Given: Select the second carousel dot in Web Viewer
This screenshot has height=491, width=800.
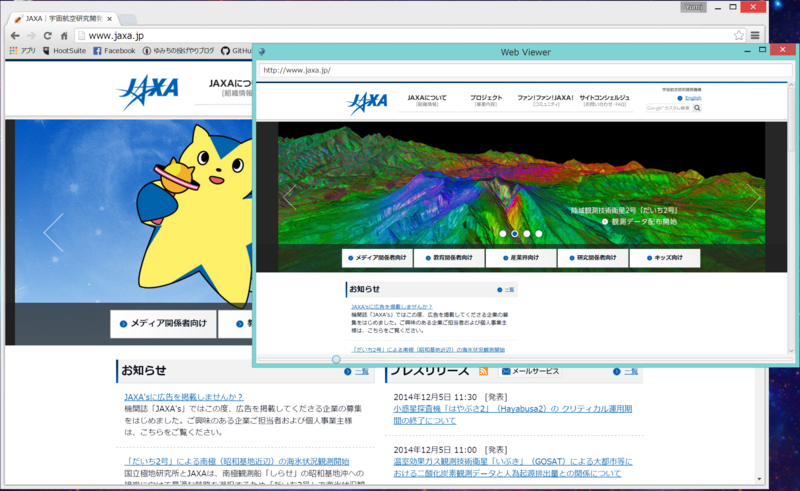Looking at the screenshot, I should [515, 234].
